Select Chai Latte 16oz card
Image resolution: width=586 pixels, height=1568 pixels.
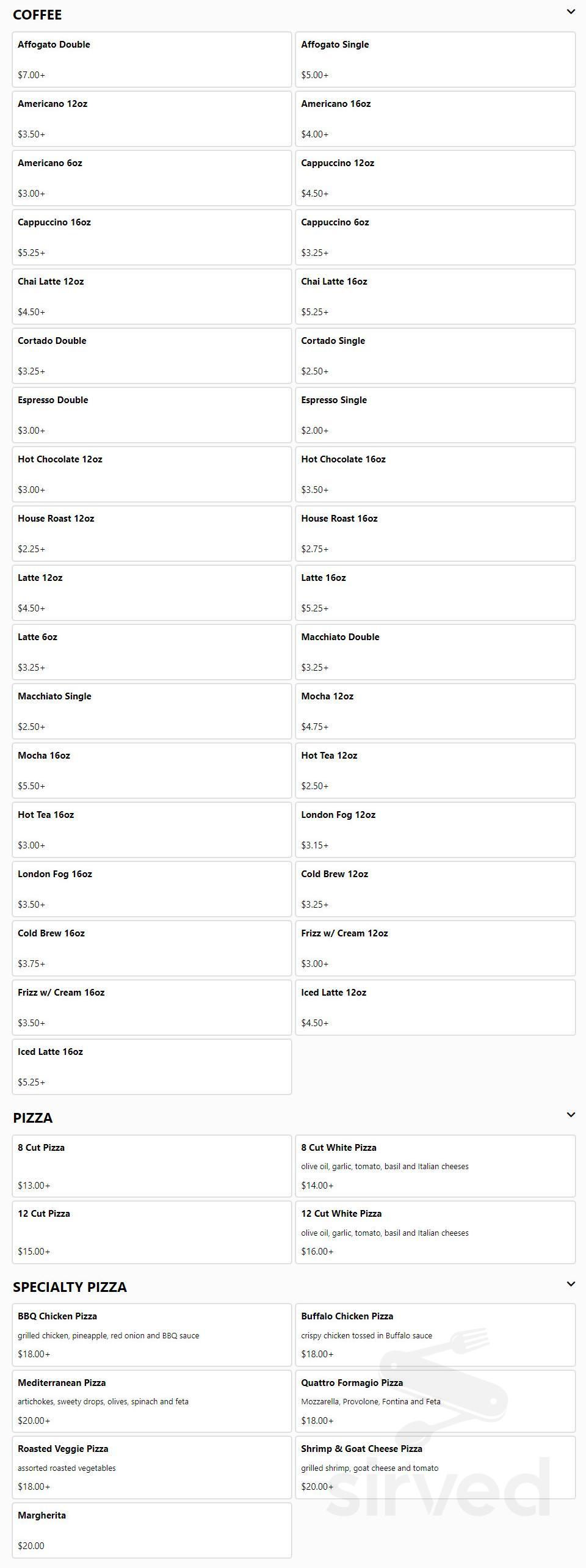[435, 296]
